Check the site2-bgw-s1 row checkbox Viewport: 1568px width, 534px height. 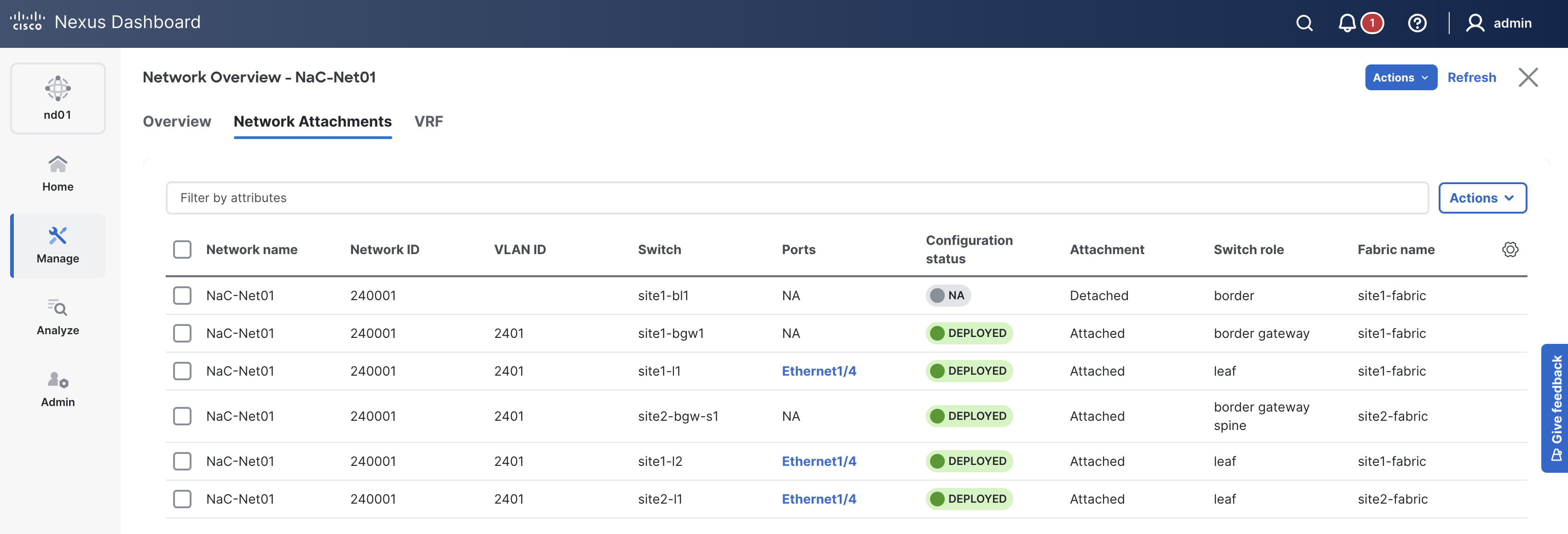coord(182,417)
